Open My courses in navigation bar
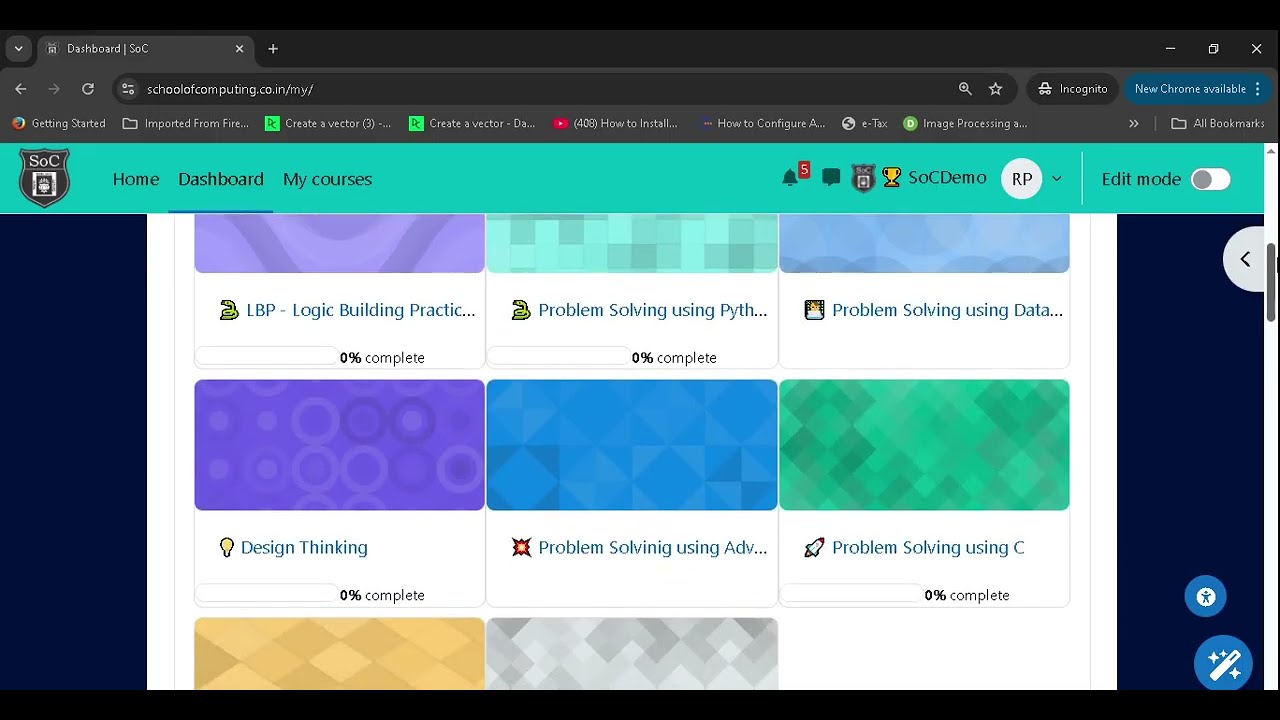1280x720 pixels. [327, 179]
